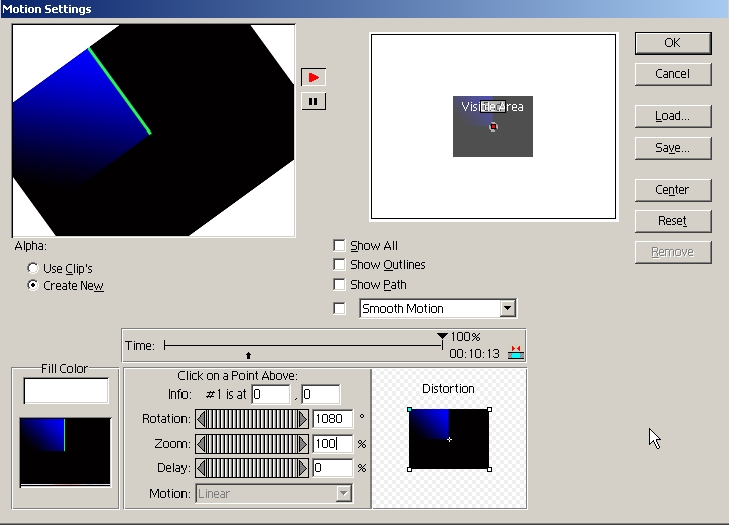This screenshot has width=729, height=525.
Task: Tick the checkbox beside Smooth Motion
Action: tap(339, 308)
